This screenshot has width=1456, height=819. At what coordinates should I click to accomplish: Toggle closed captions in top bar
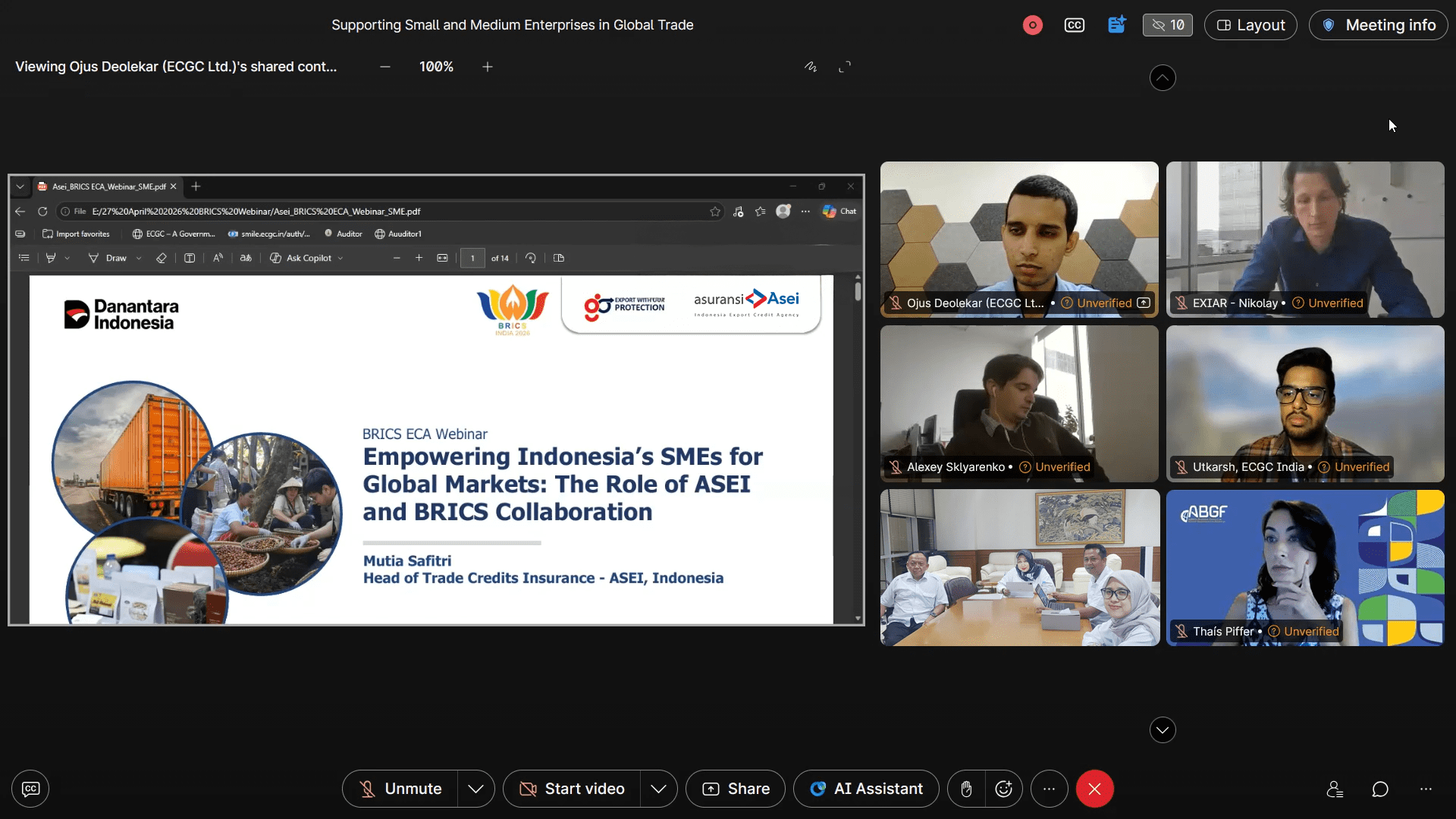(x=1074, y=25)
